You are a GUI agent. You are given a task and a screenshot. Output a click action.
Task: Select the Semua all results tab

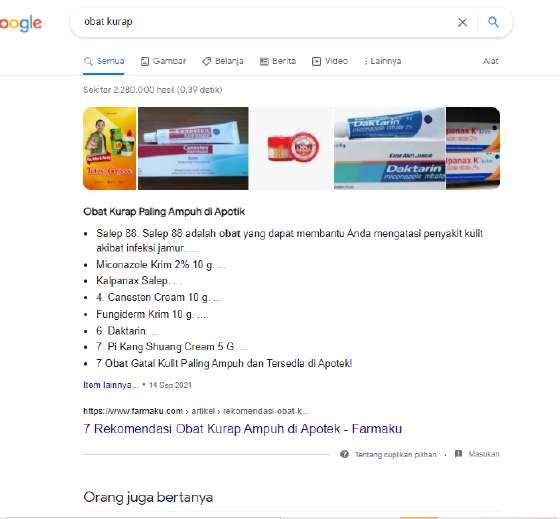(104, 61)
